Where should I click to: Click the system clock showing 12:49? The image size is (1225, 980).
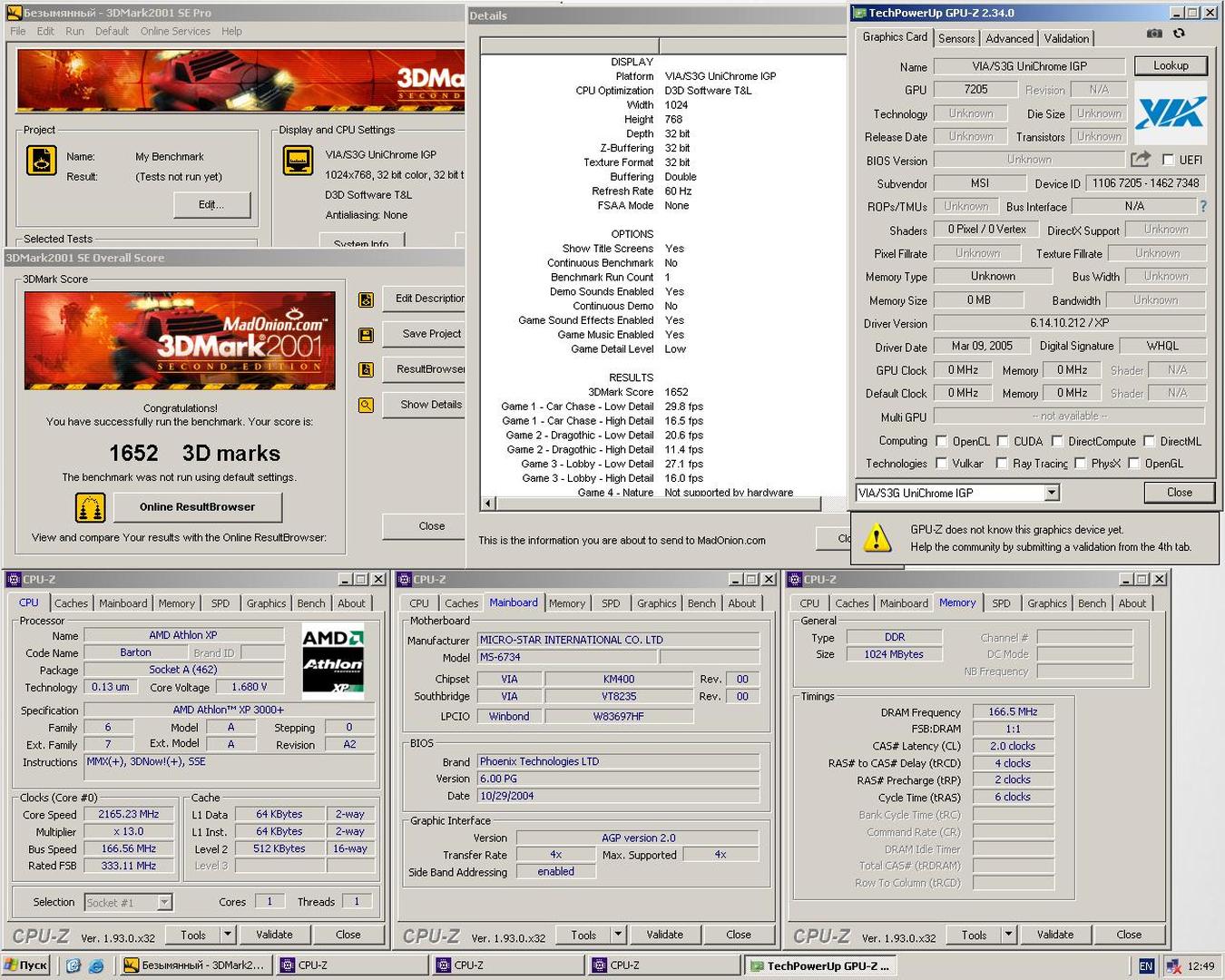pos(1200,966)
